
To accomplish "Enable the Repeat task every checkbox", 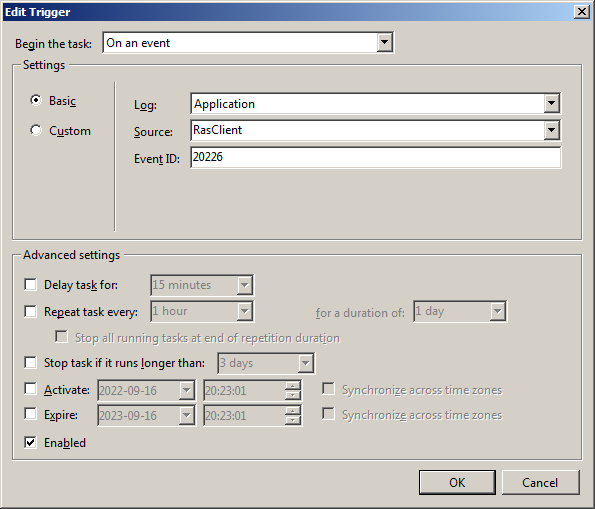I will [30, 312].
